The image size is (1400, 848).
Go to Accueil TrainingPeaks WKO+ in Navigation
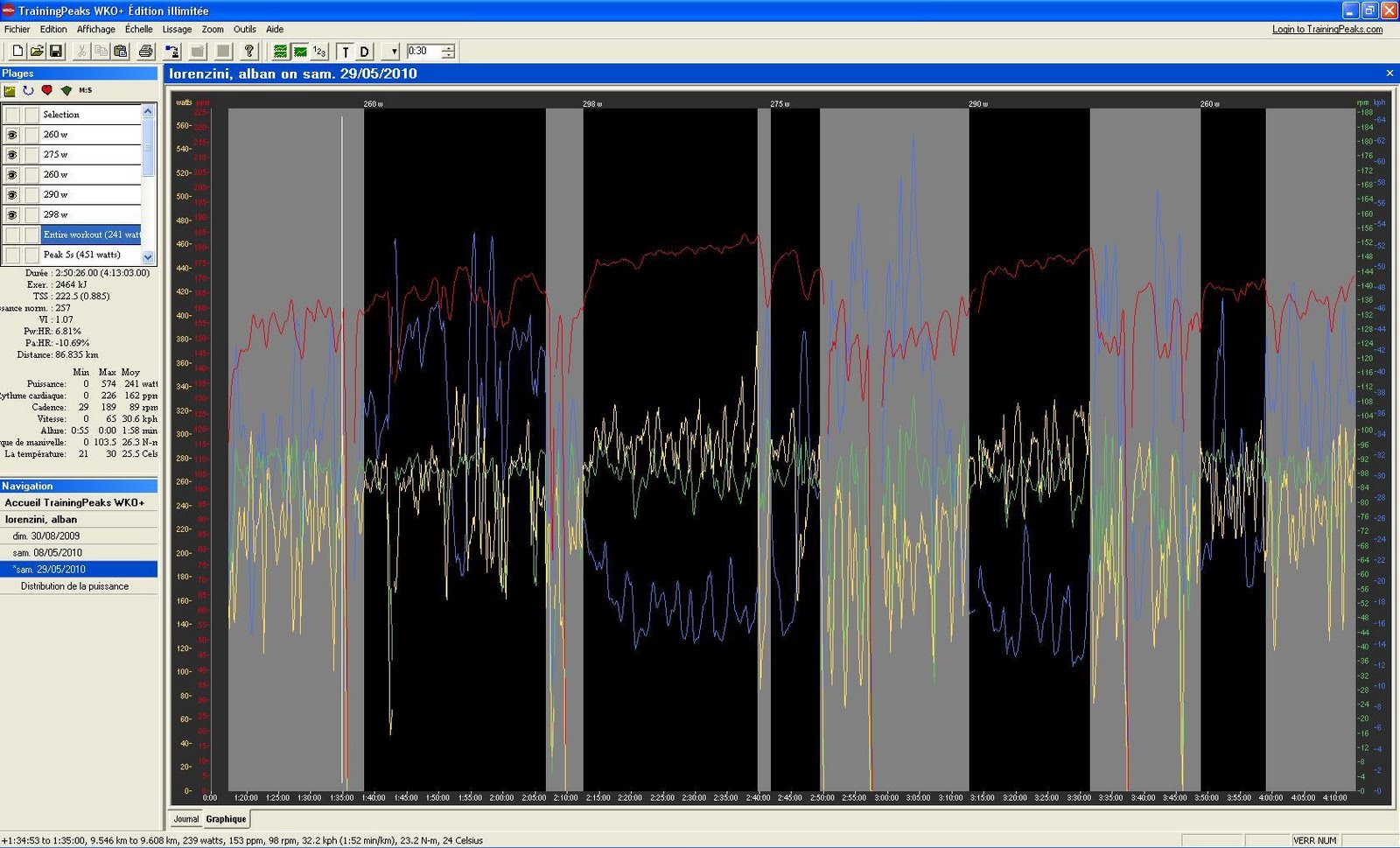pyautogui.click(x=74, y=503)
